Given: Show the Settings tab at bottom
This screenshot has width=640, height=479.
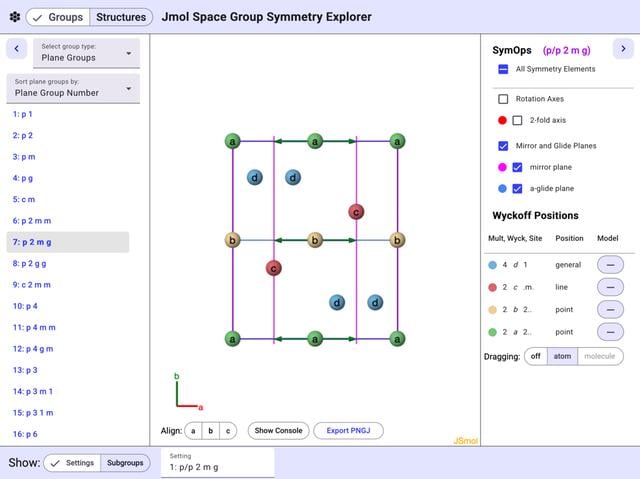Looking at the screenshot, I should [73, 463].
